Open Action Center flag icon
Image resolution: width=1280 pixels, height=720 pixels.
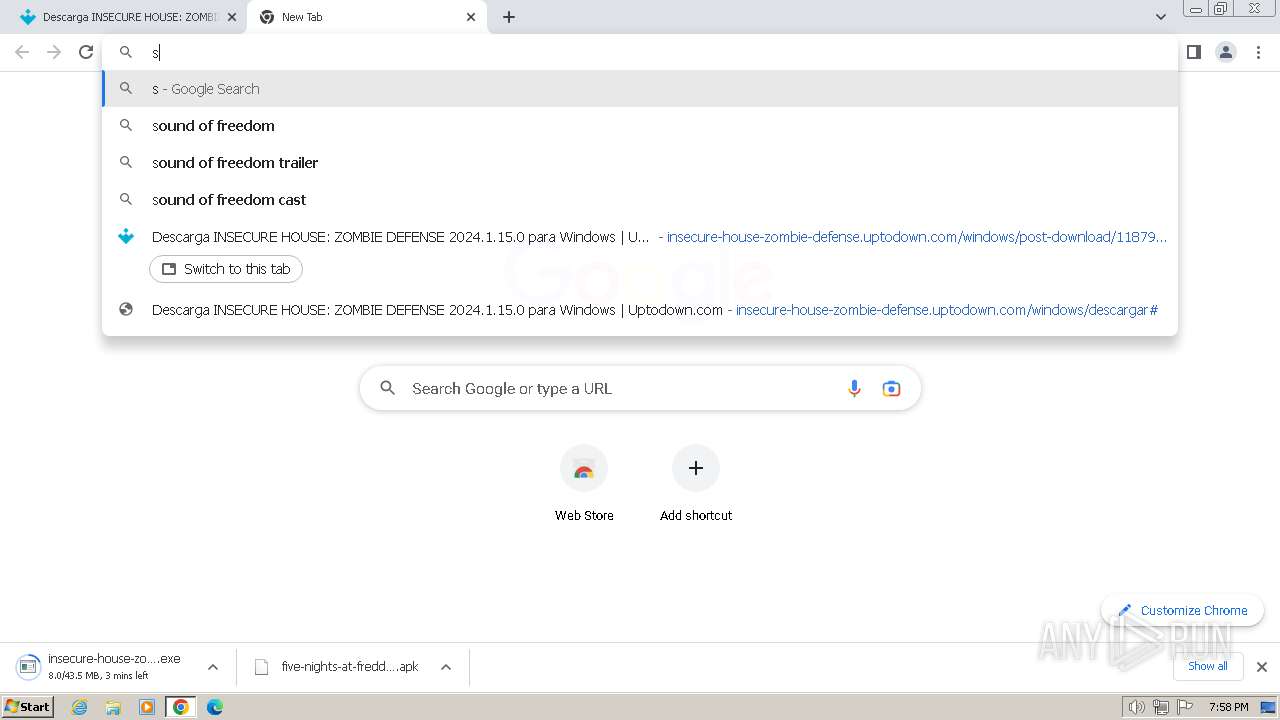click(1184, 707)
